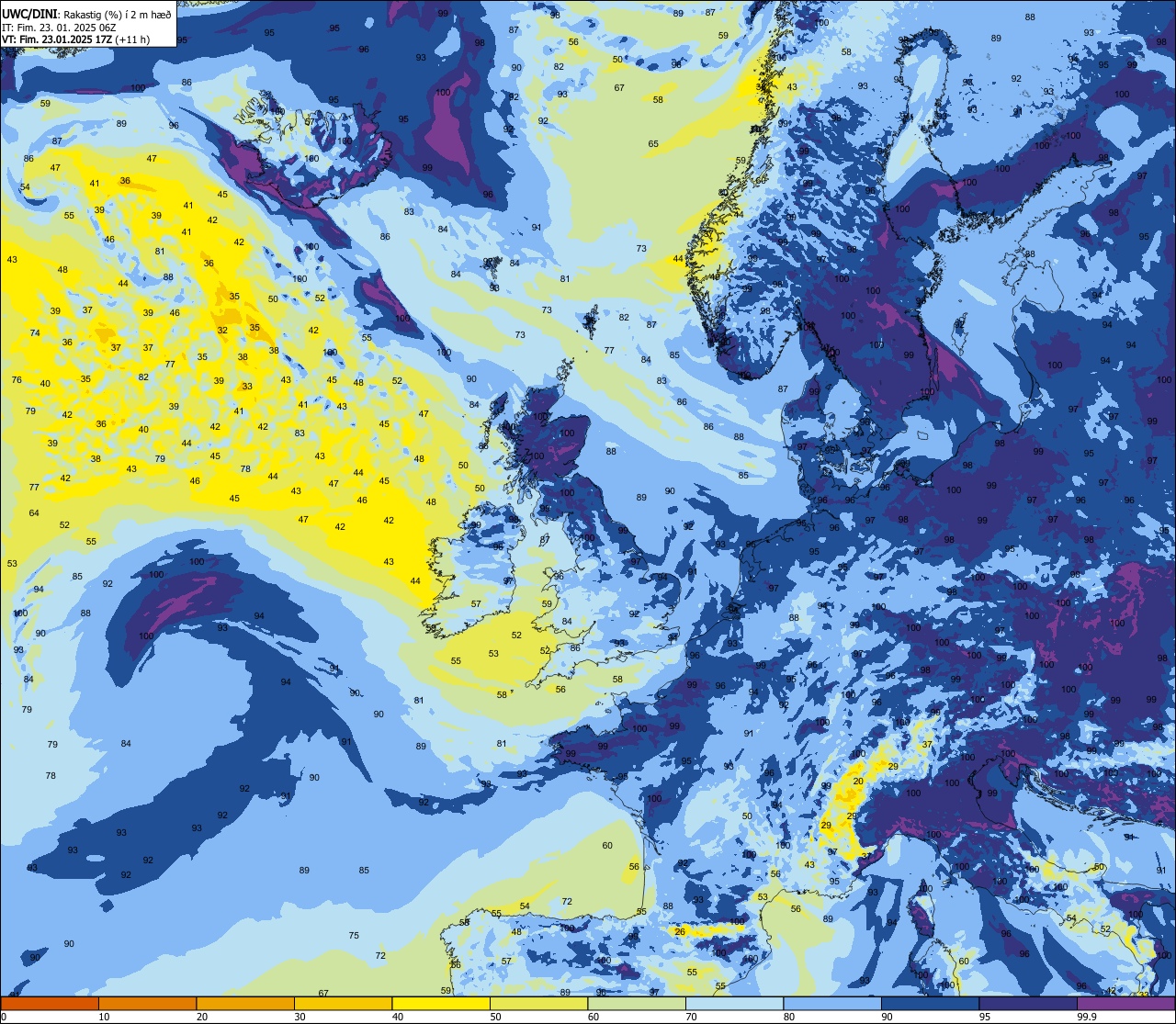Click the 10 label on the color scale
Image resolution: width=1176 pixels, height=1024 pixels.
[104, 1017]
